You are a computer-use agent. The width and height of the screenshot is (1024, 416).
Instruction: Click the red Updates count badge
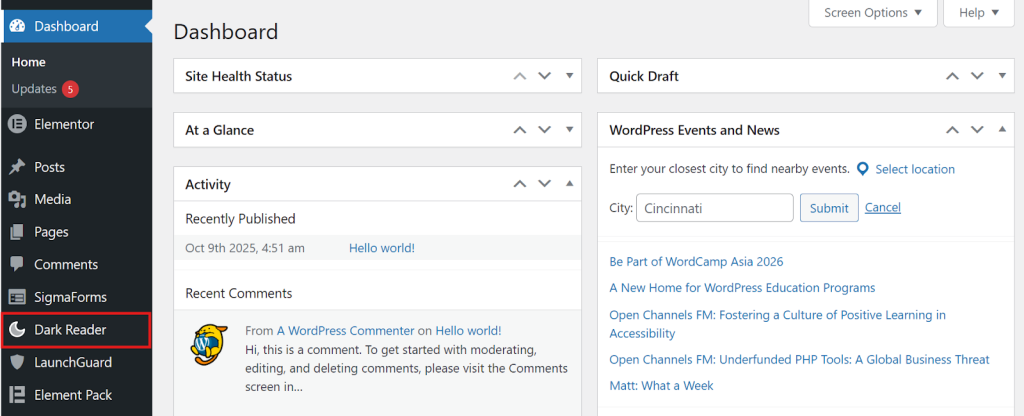(x=71, y=89)
